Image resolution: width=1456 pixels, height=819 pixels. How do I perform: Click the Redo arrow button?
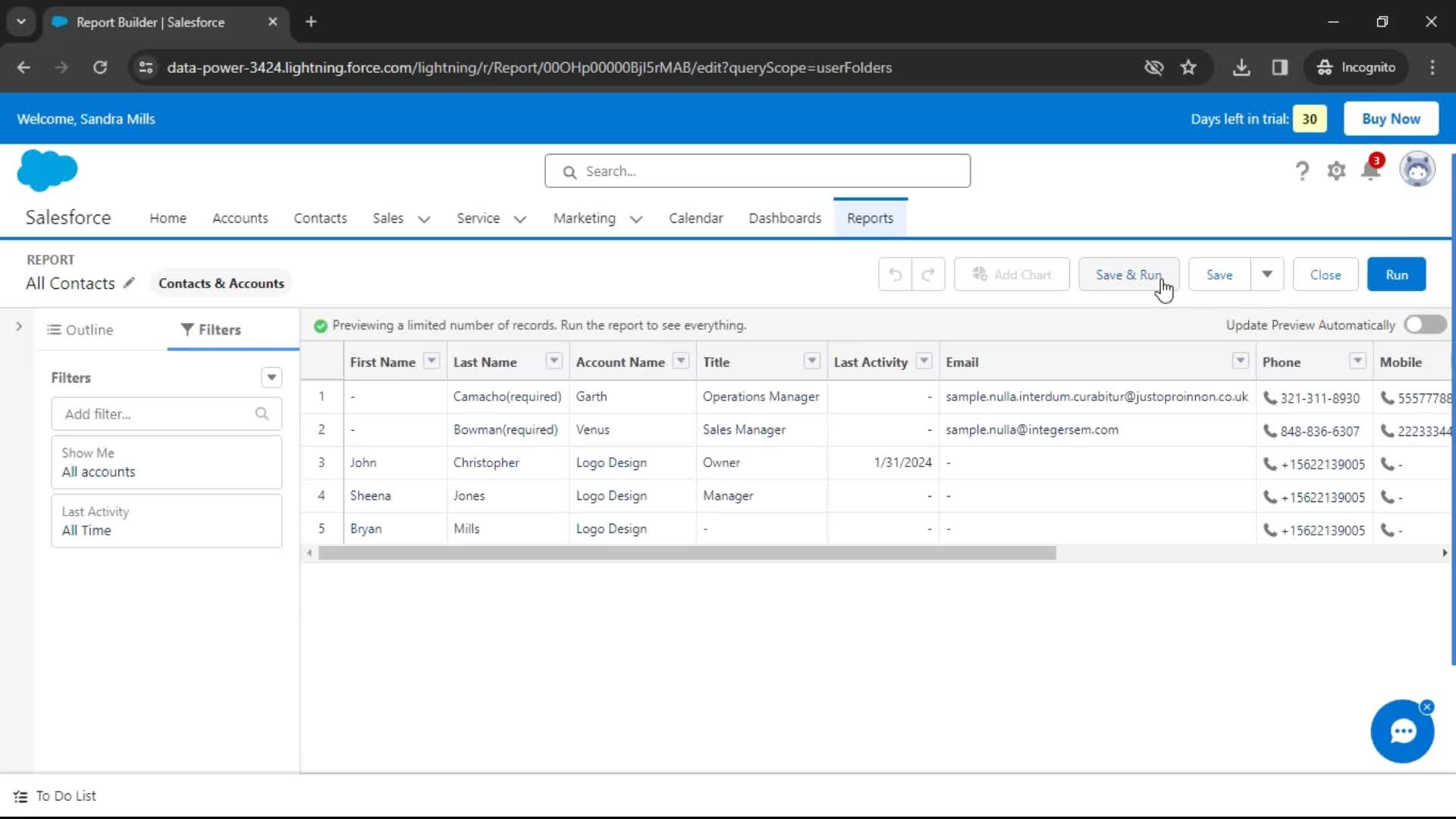point(928,275)
